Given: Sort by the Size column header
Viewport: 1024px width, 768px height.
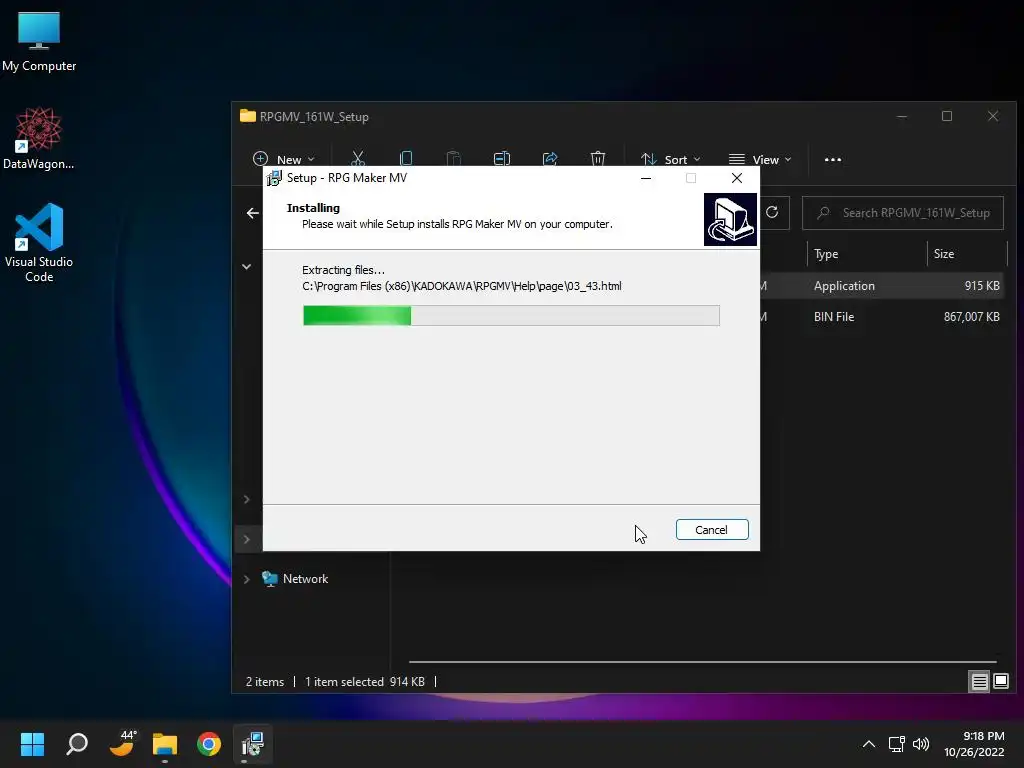Looking at the screenshot, I should 967,253.
